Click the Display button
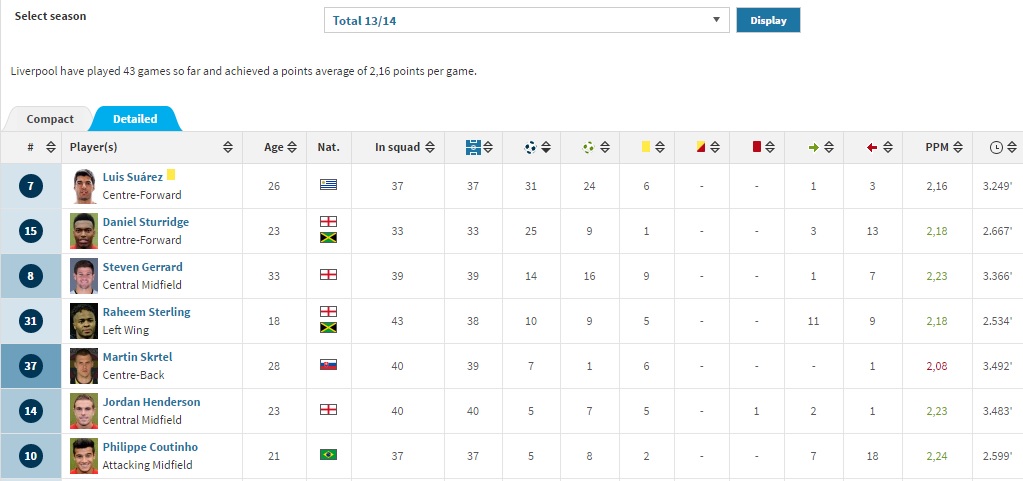The image size is (1023, 481). [768, 20]
